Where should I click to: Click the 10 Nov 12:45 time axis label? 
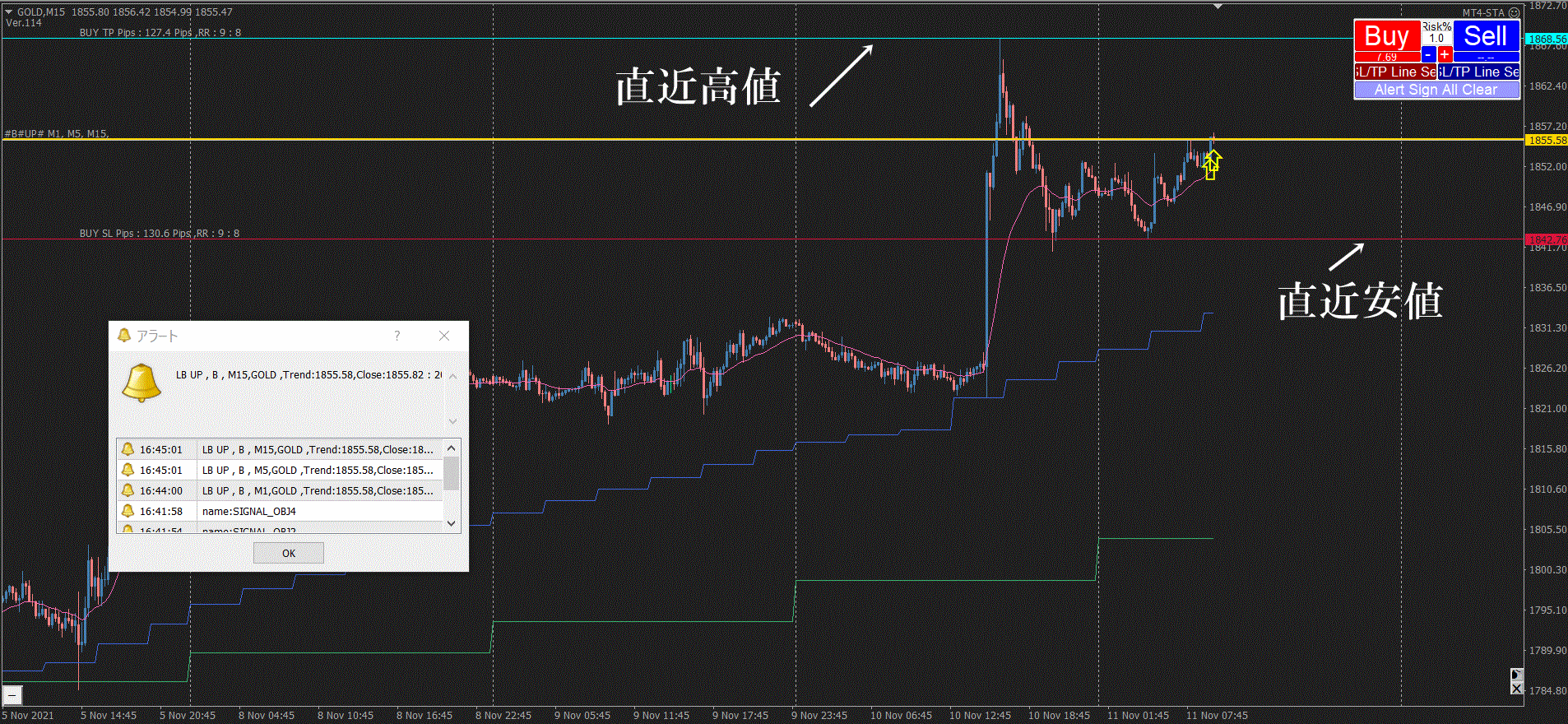[980, 716]
